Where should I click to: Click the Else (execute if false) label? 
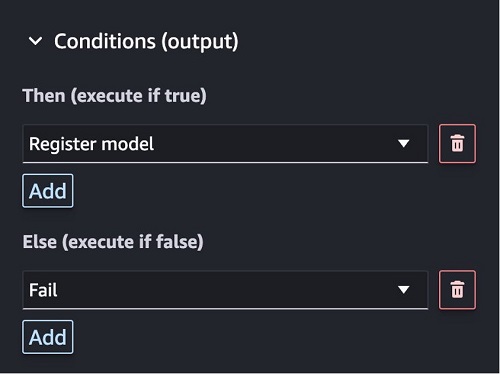(x=113, y=242)
